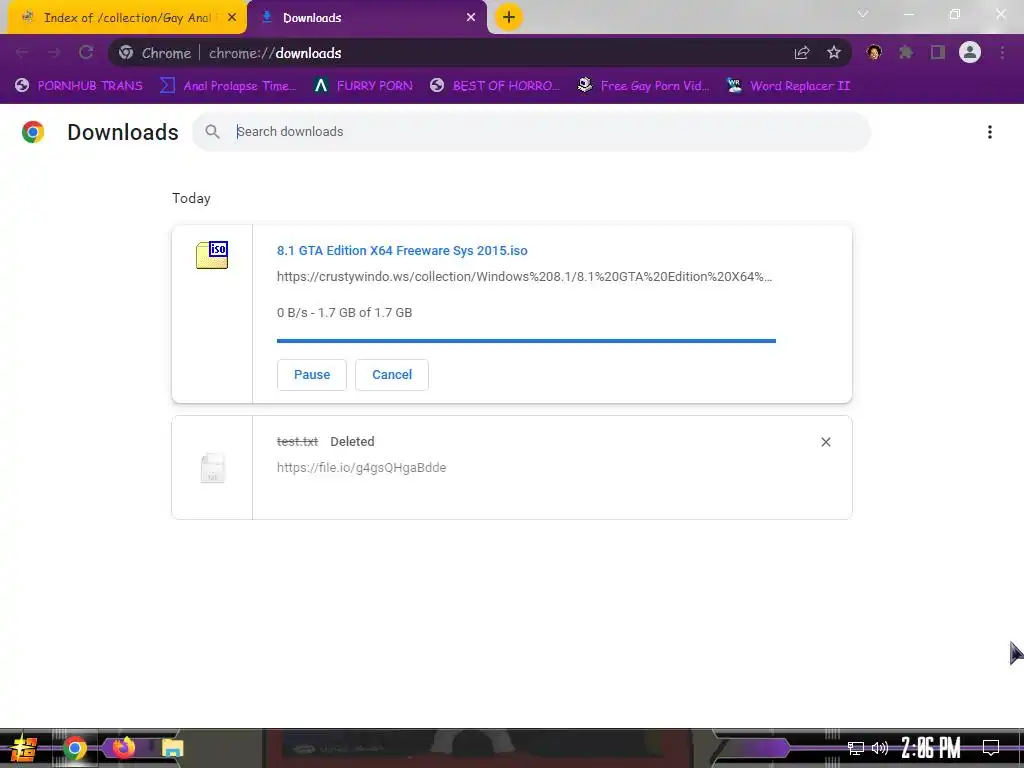Open the Start menu from the taskbar
Screen dimensions: 1024x768
pyautogui.click(x=23, y=748)
